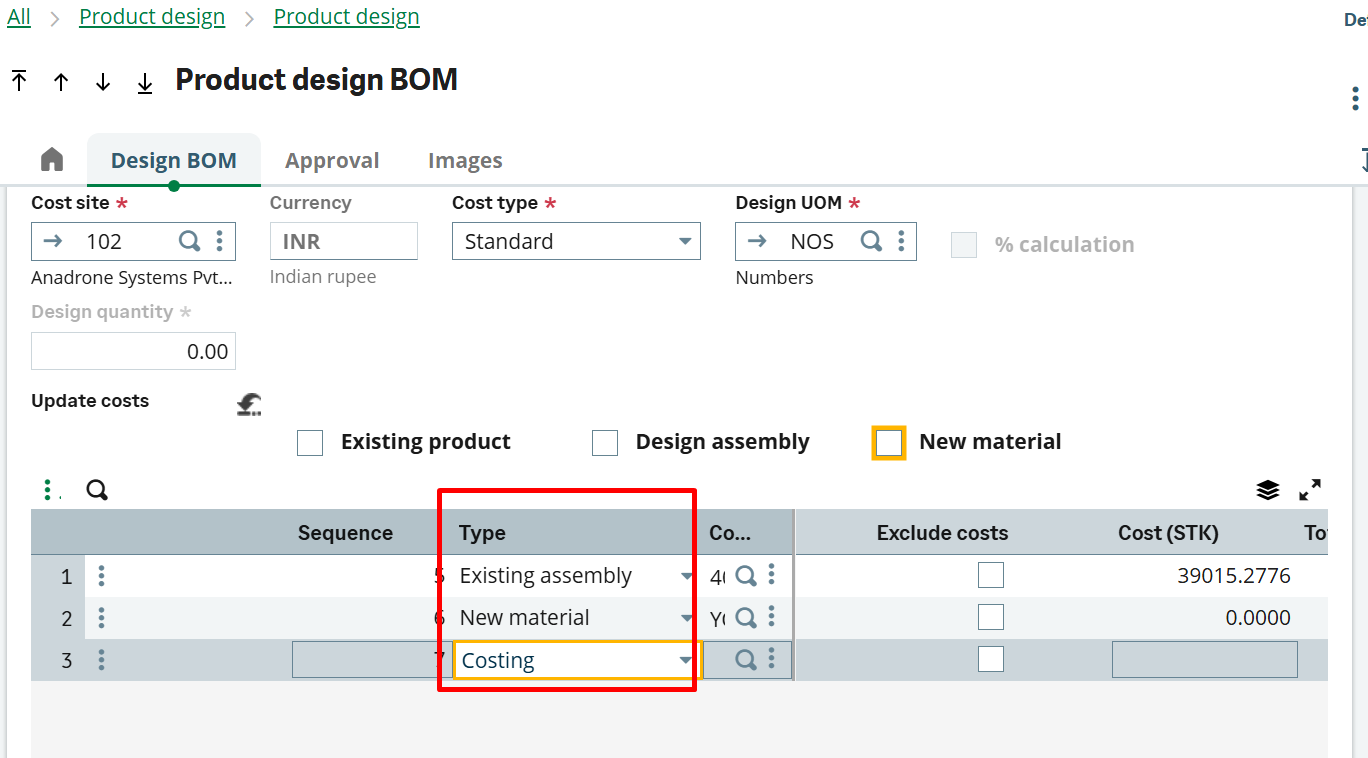Click the % calculation checkbox

tap(964, 245)
